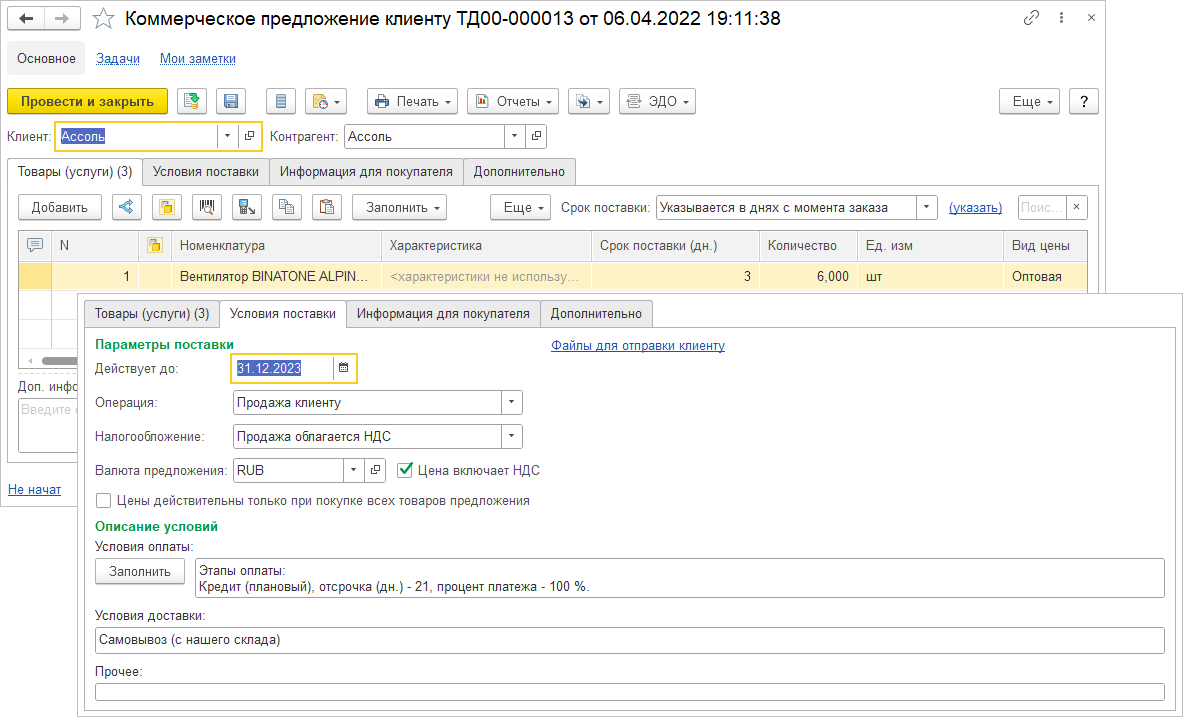This screenshot has width=1186, height=720.
Task: Open RUB currency card icon
Action: click(375, 470)
